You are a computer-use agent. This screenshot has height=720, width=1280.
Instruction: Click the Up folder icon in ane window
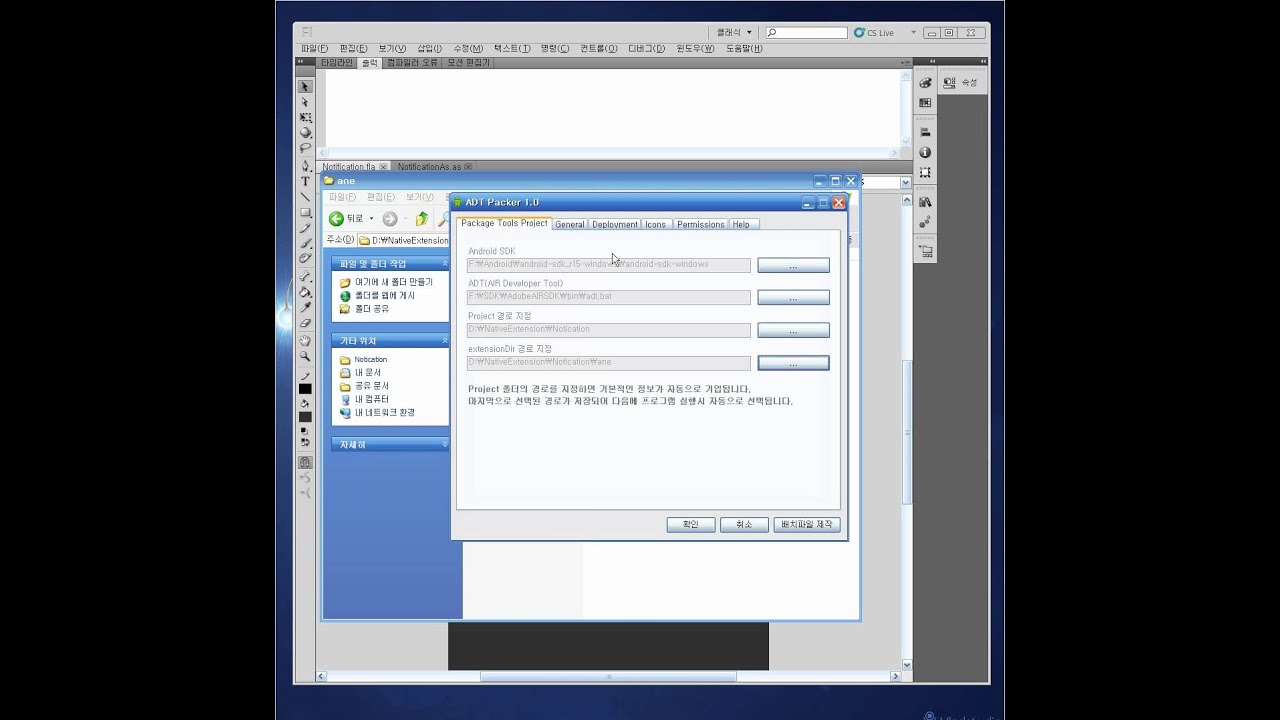[421, 219]
